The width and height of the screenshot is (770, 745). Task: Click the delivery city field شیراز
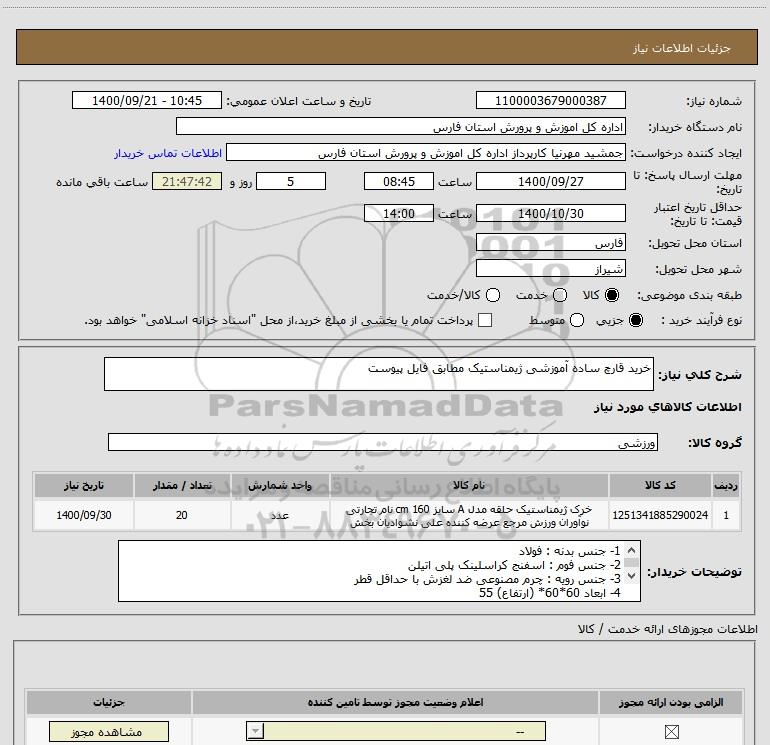(x=550, y=268)
